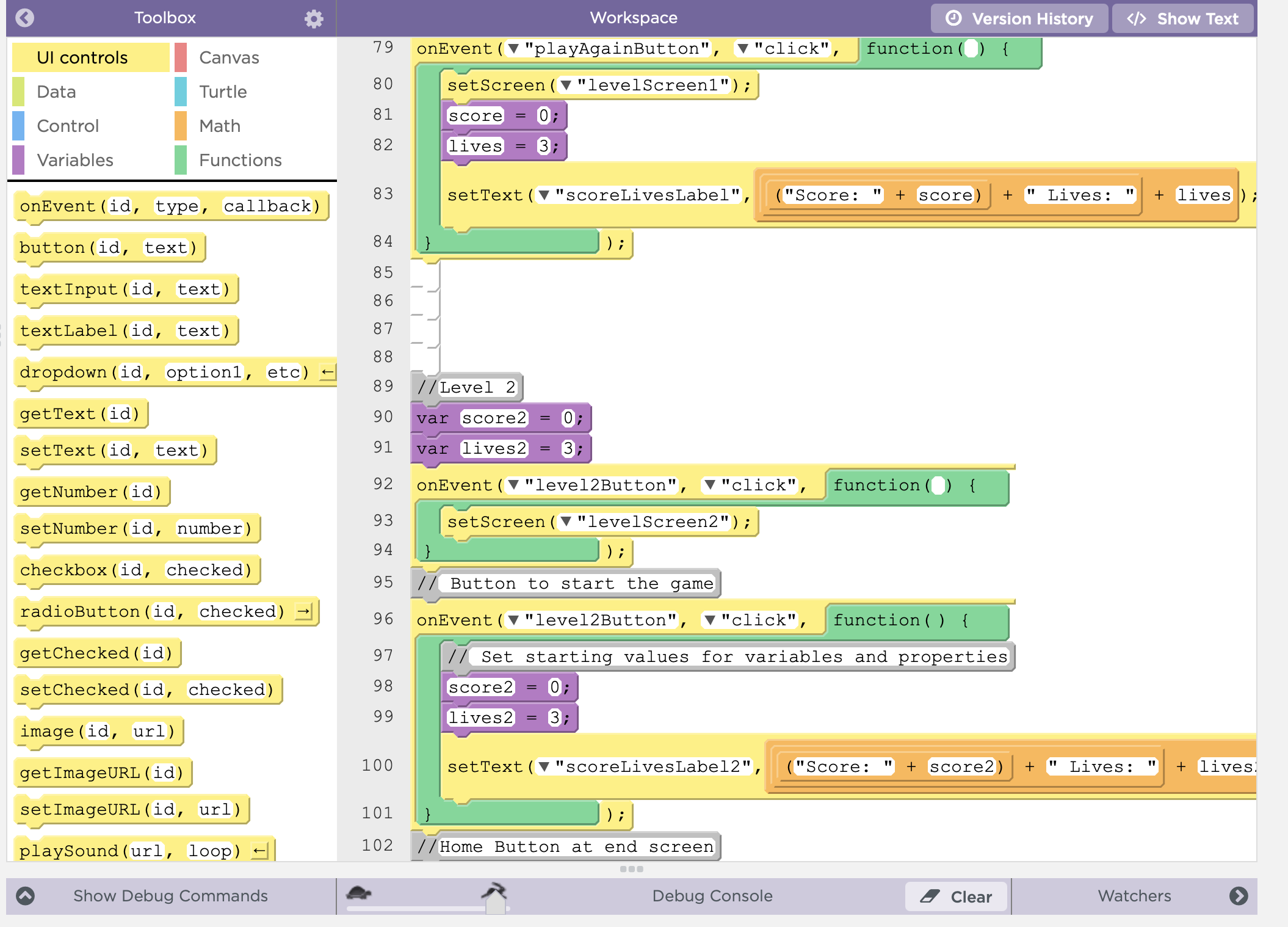Image resolution: width=1288 pixels, height=927 pixels.
Task: Switch to text mode with Show Text
Action: [1182, 18]
